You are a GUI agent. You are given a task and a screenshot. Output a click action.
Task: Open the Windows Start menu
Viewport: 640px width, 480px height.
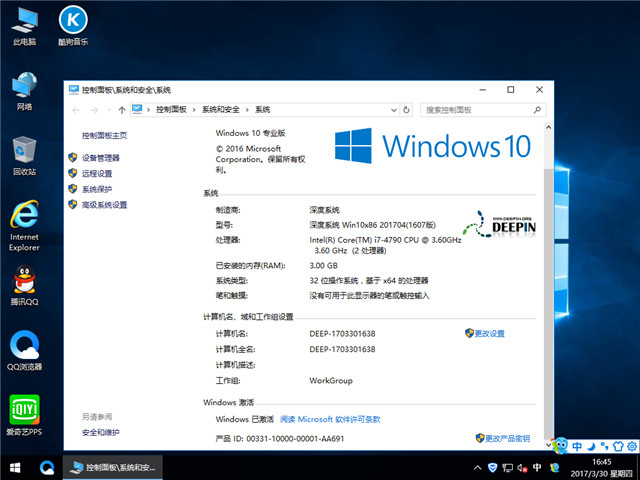click(15, 468)
